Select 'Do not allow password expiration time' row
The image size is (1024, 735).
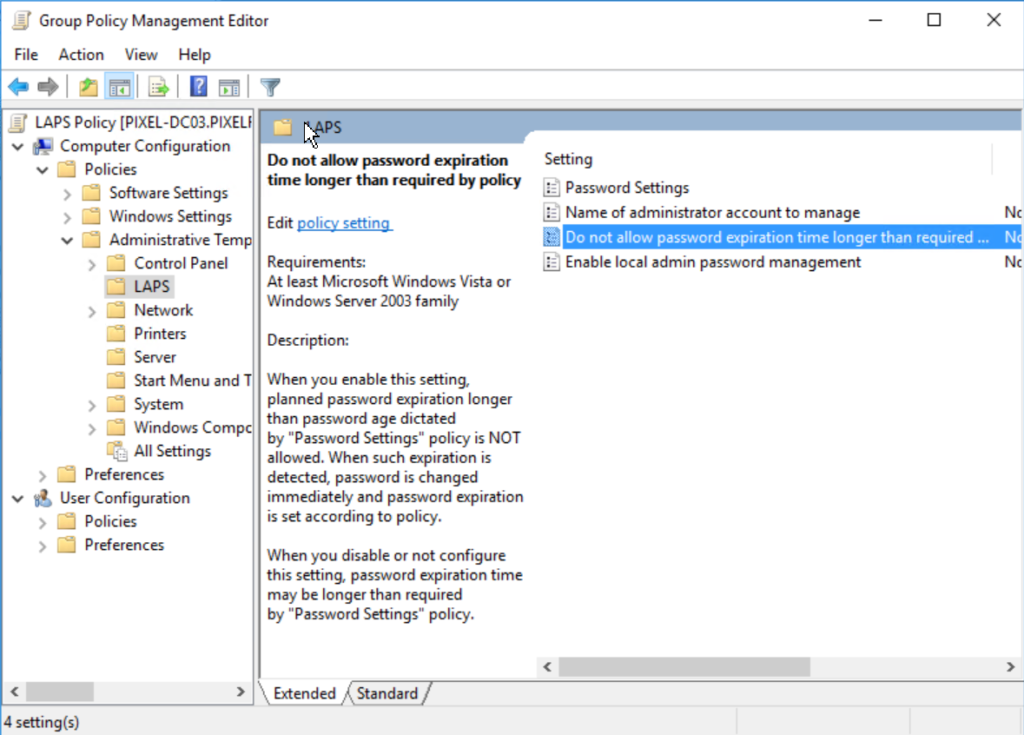781,238
